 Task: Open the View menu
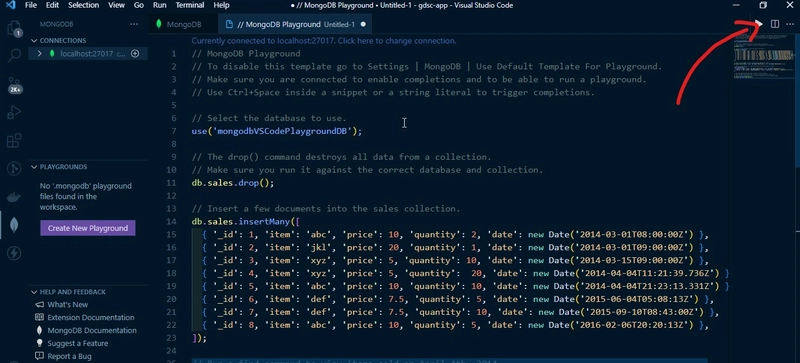(116, 5)
